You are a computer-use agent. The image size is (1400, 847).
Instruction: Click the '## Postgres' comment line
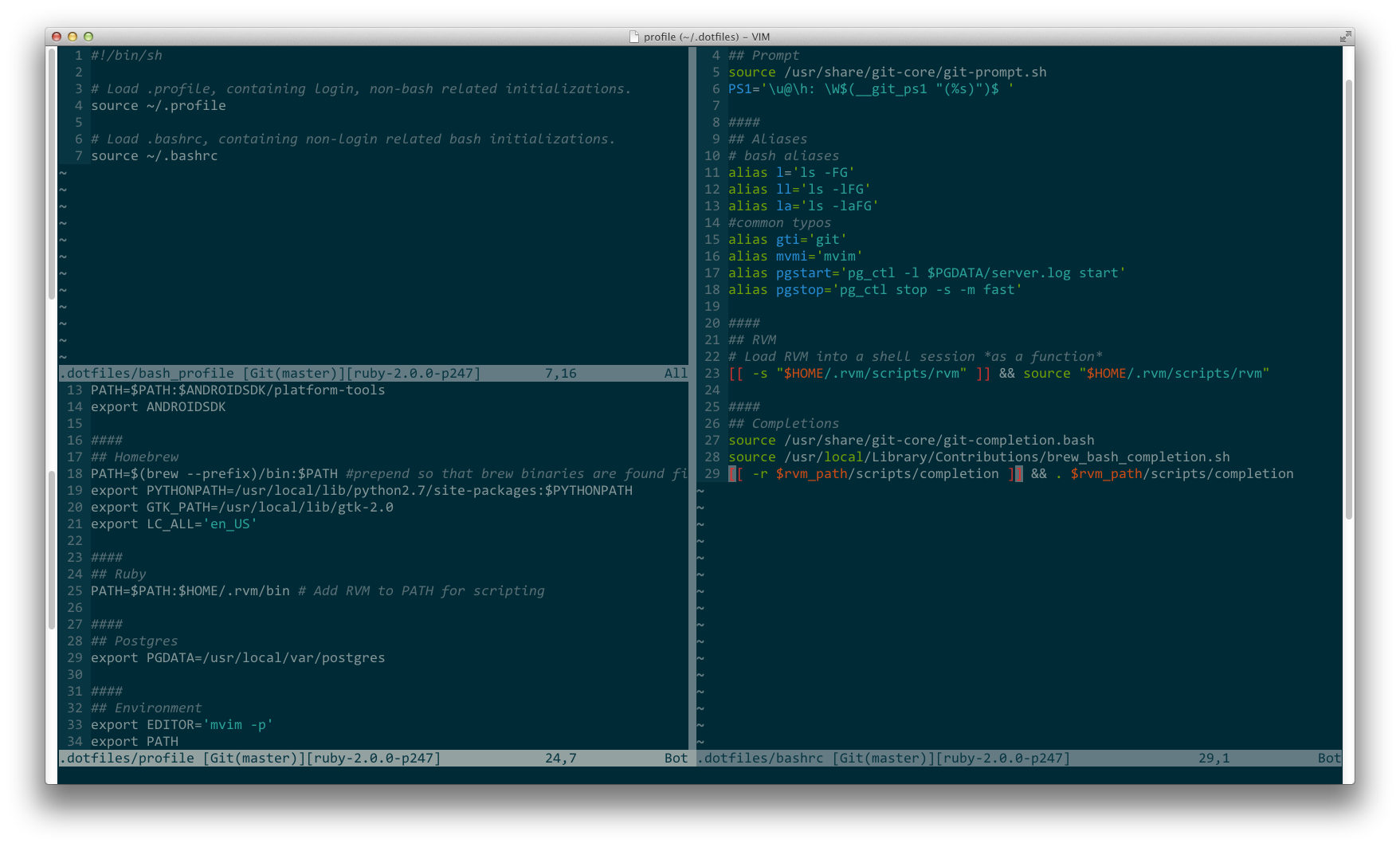pyautogui.click(x=135, y=641)
